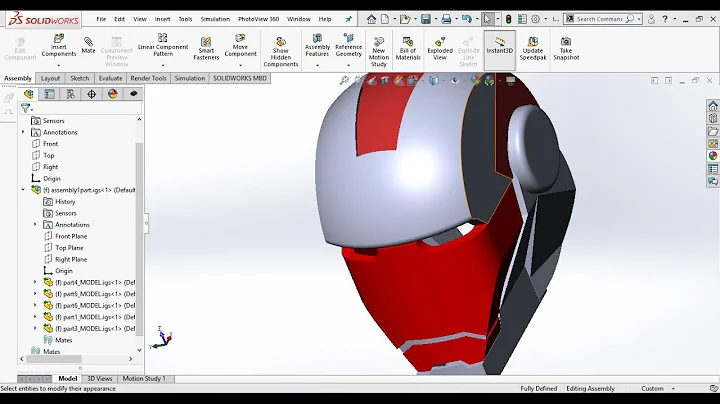The image size is (720, 404).
Task: Open DimXpertManager crosshair tab icon
Action: point(91,94)
